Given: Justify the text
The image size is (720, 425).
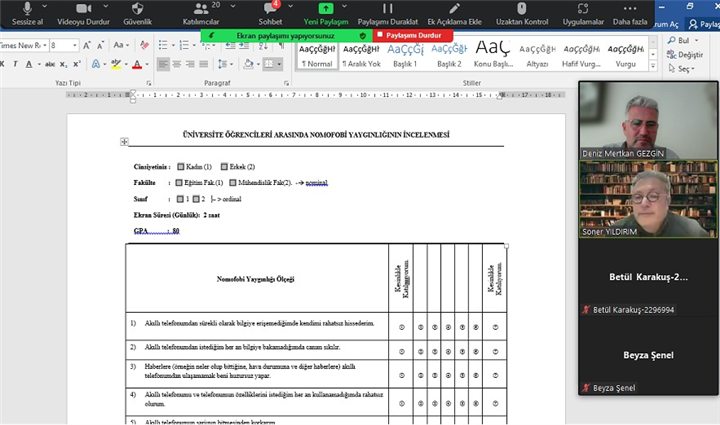Looking at the screenshot, I should click(204, 64).
